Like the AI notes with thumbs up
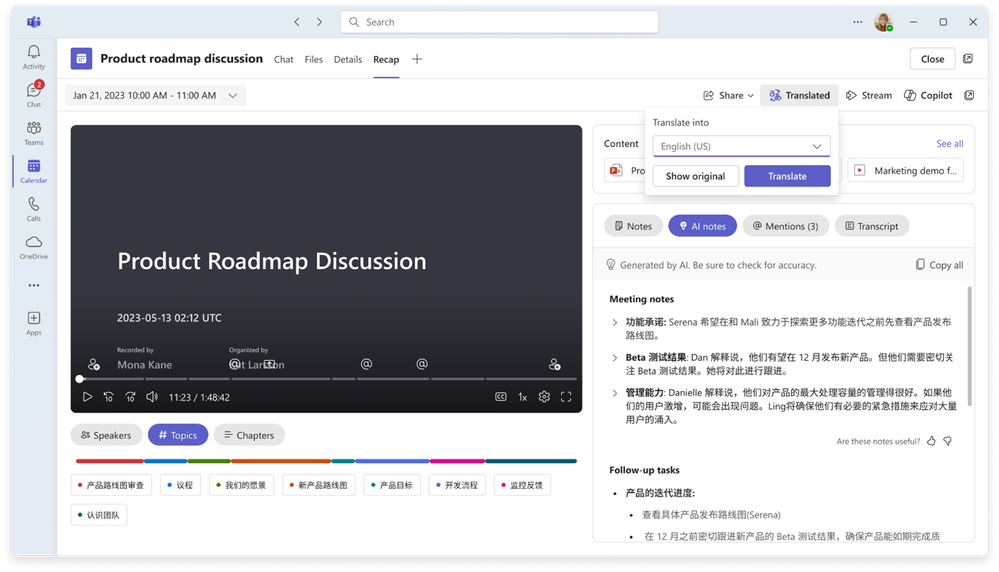Screen dimensions: 999x572 [x=931, y=441]
